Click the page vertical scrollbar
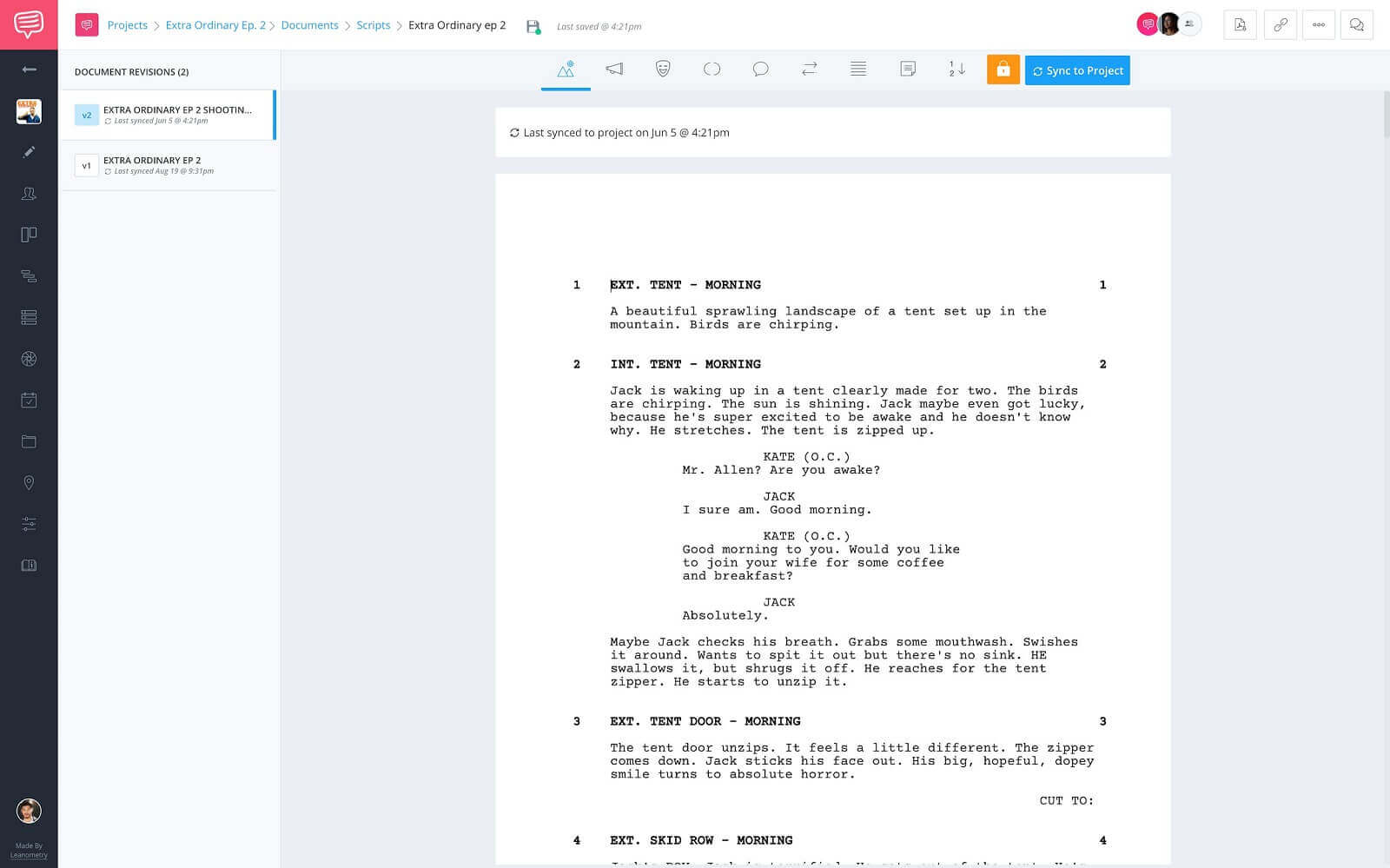Screen dimensions: 1390x868 tap(1385, 113)
